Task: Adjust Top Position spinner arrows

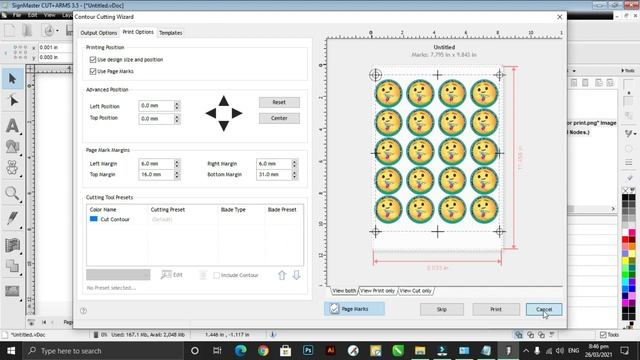Action: tap(177, 118)
